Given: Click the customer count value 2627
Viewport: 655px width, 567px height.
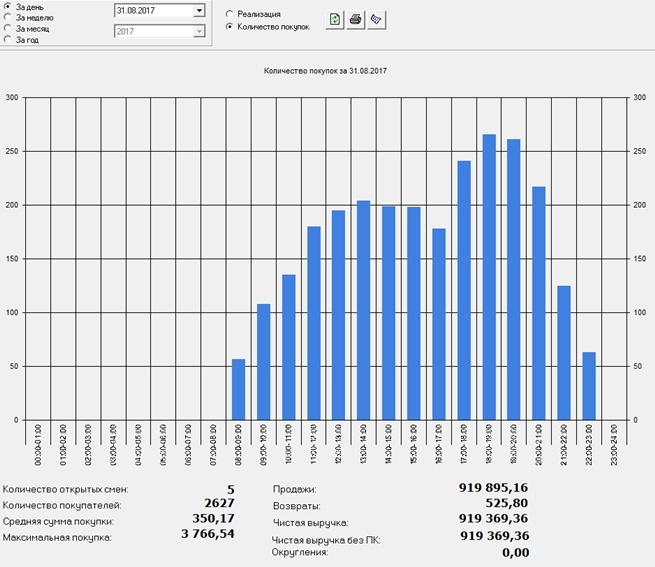Looking at the screenshot, I should click(219, 503).
